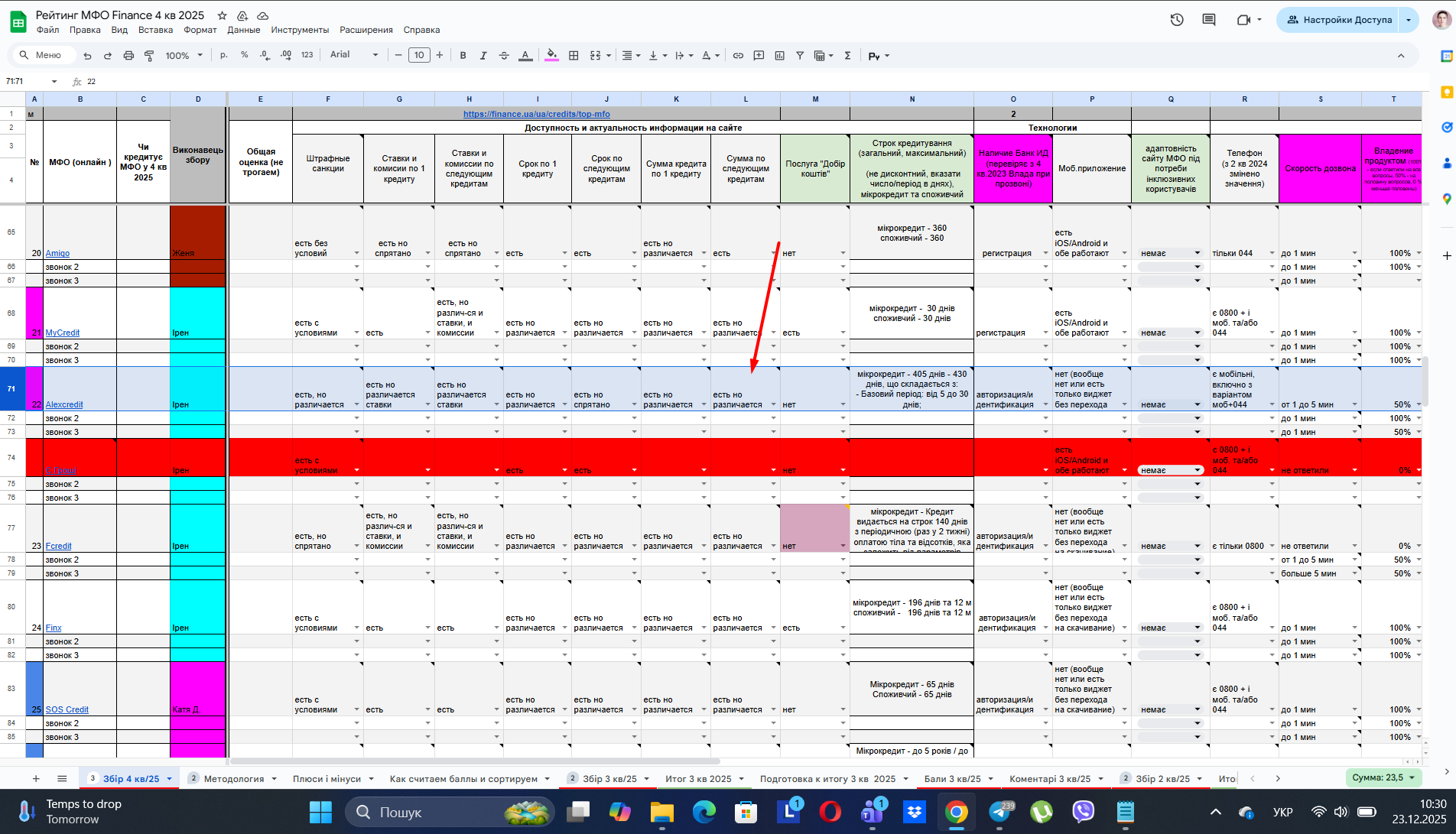Click the merge cells icon

tap(595, 56)
